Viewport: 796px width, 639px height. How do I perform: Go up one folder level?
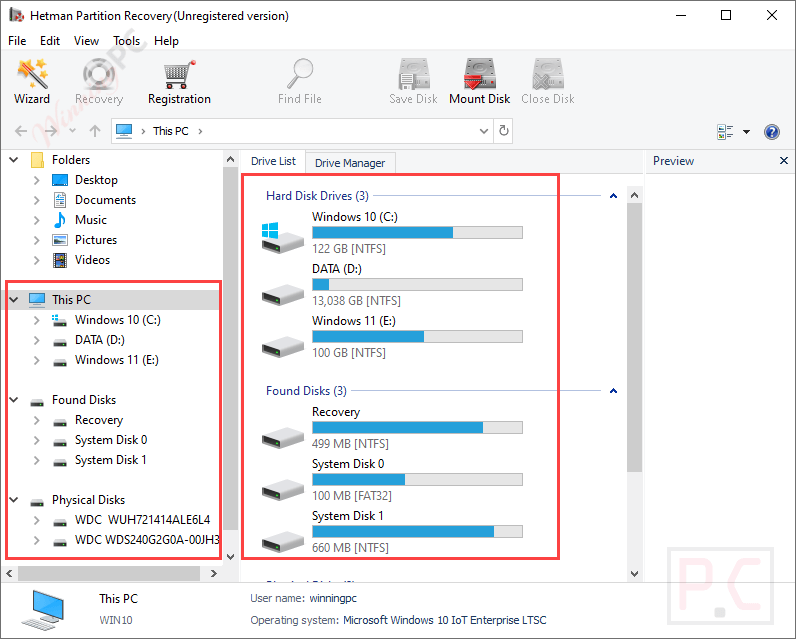point(95,131)
